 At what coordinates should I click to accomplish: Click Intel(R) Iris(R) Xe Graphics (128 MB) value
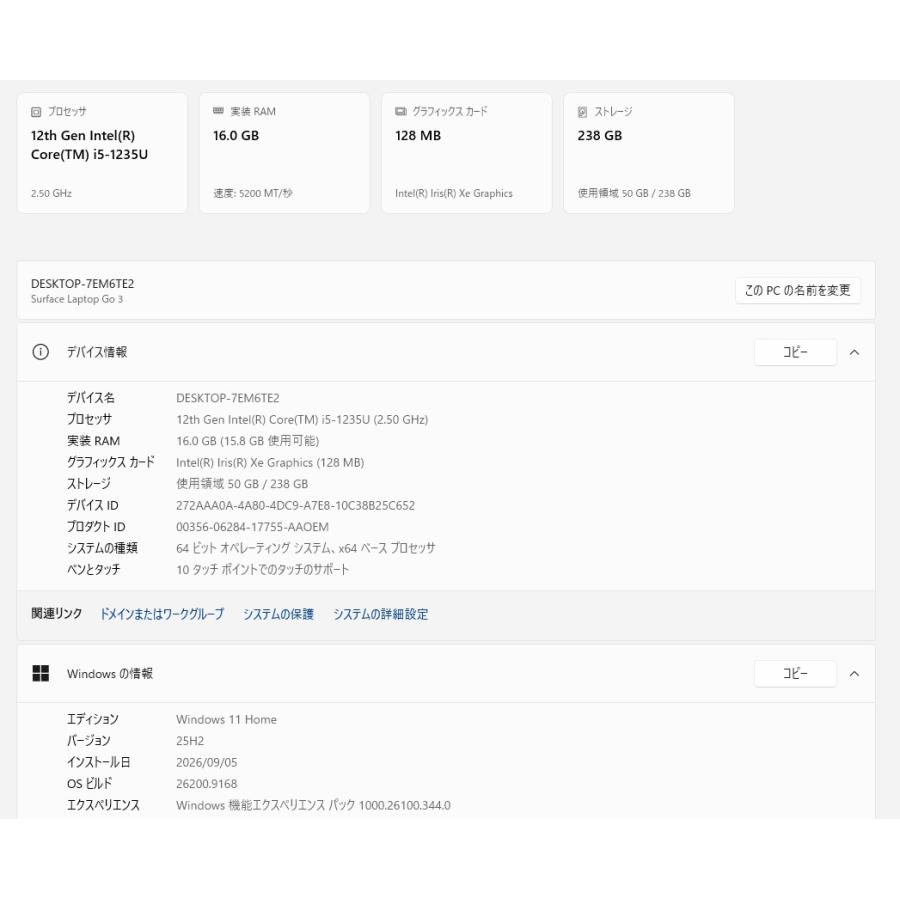point(270,463)
